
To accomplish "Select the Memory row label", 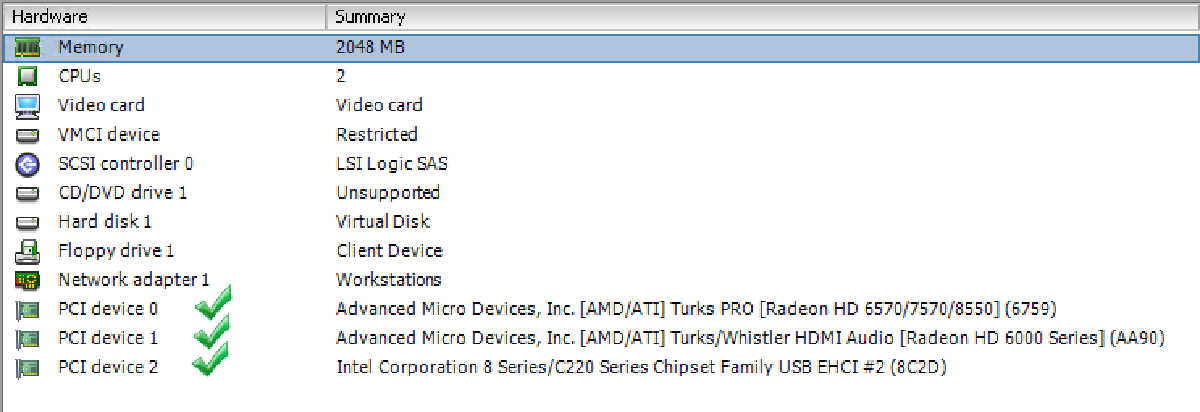I will click(90, 47).
